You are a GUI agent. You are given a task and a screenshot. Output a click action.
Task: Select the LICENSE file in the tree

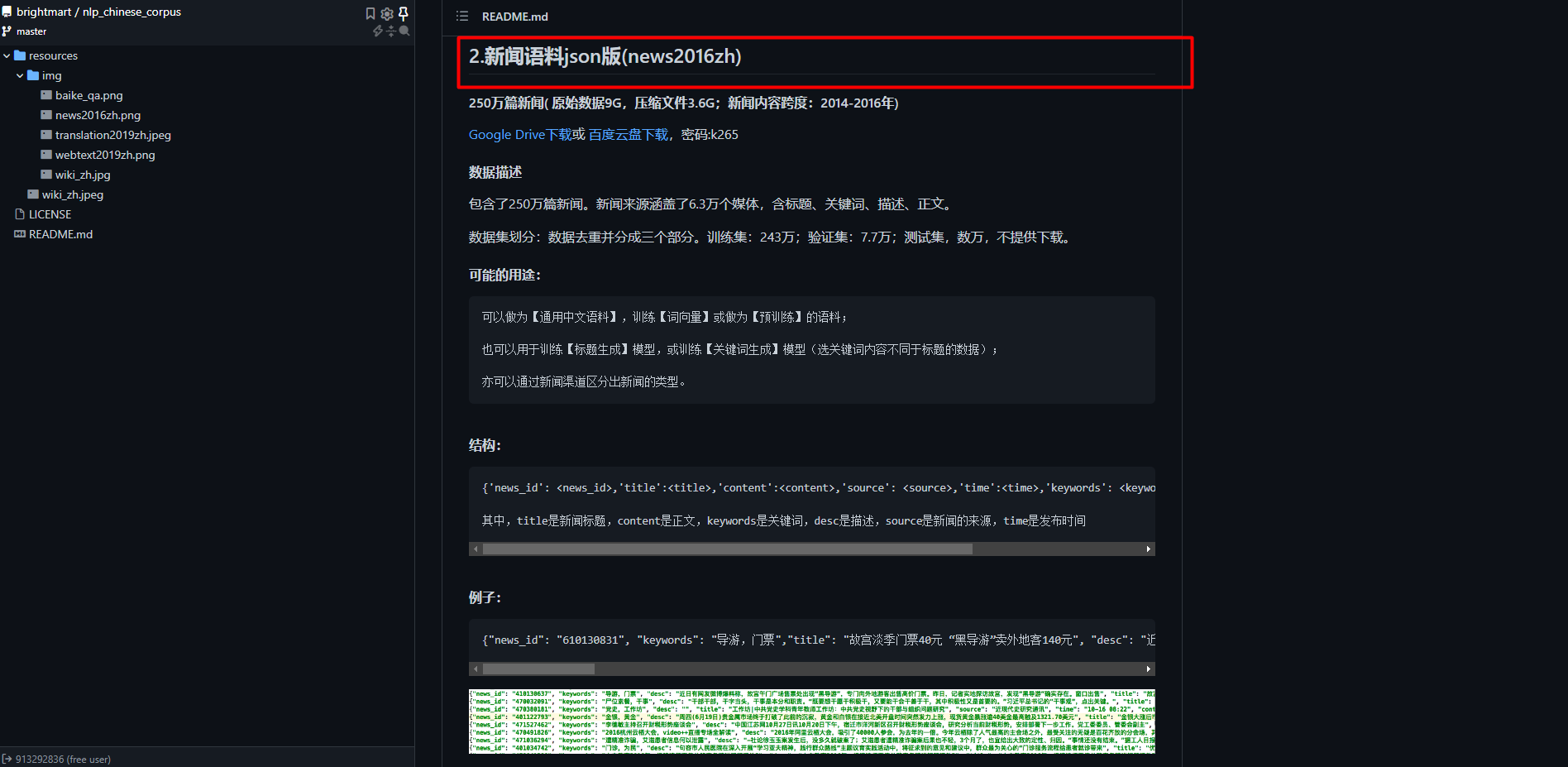[50, 214]
